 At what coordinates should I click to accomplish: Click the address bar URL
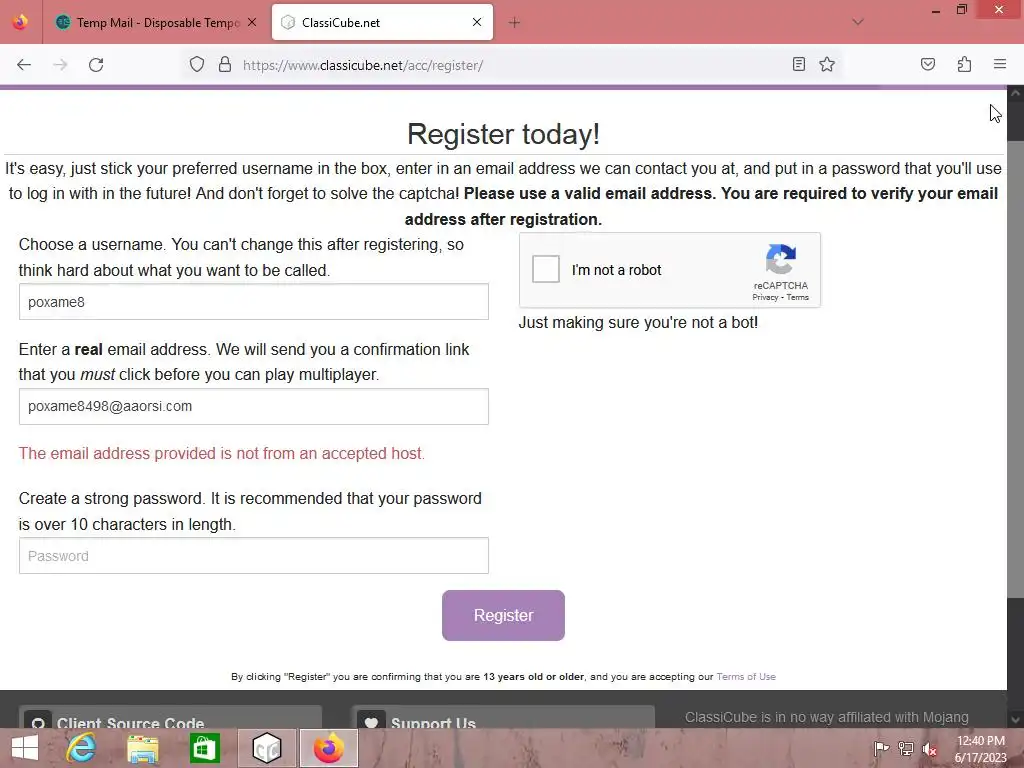coord(362,65)
